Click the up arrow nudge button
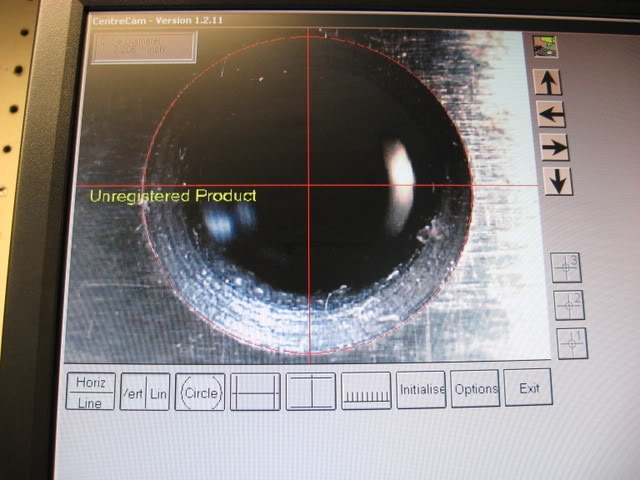 550,82
